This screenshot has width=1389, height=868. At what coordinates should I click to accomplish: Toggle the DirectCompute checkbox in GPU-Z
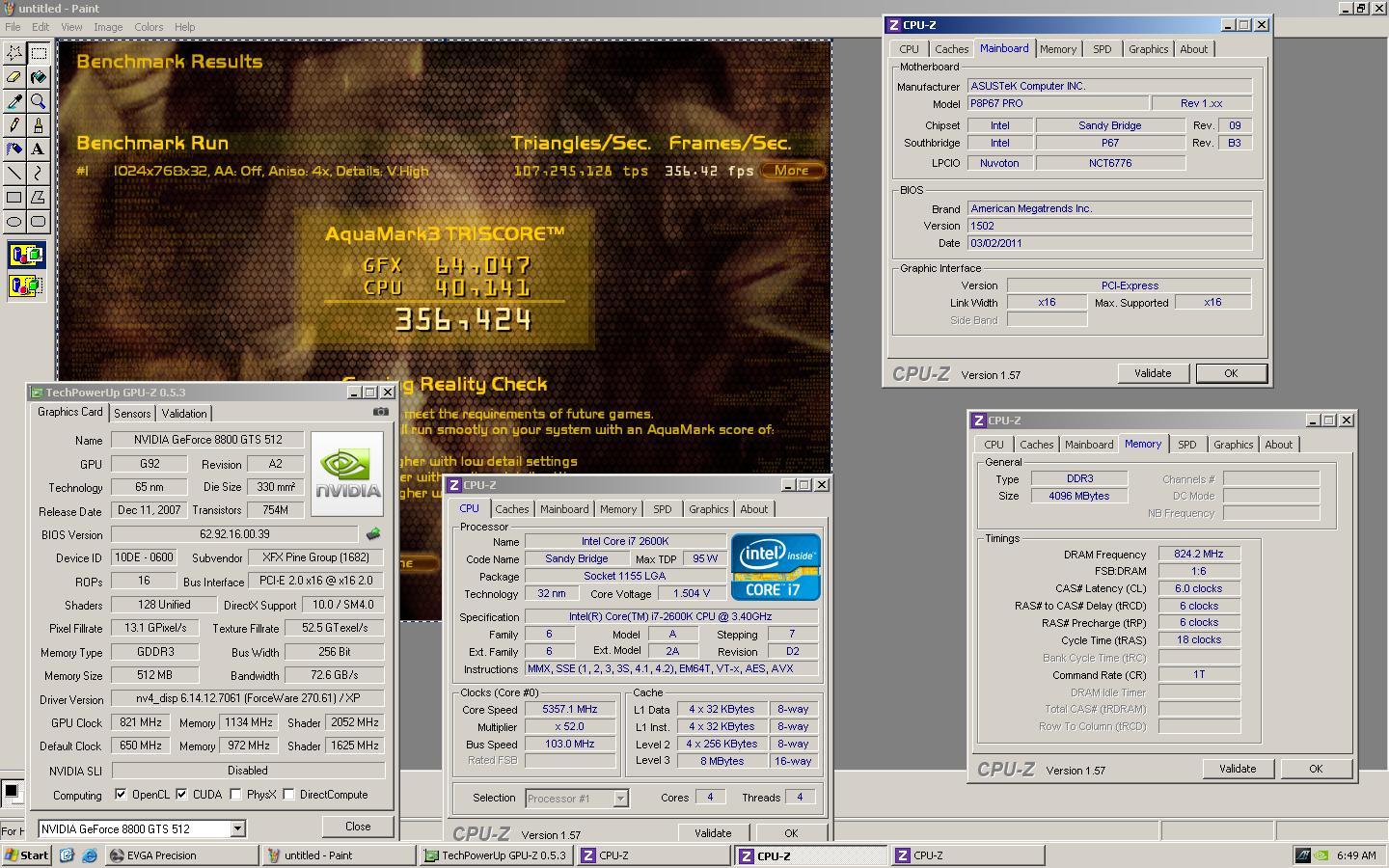(288, 795)
